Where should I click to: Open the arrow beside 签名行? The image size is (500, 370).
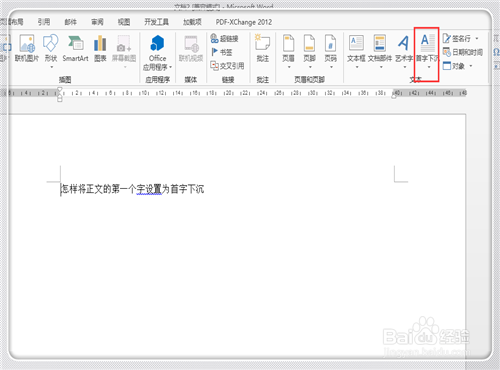(477, 38)
